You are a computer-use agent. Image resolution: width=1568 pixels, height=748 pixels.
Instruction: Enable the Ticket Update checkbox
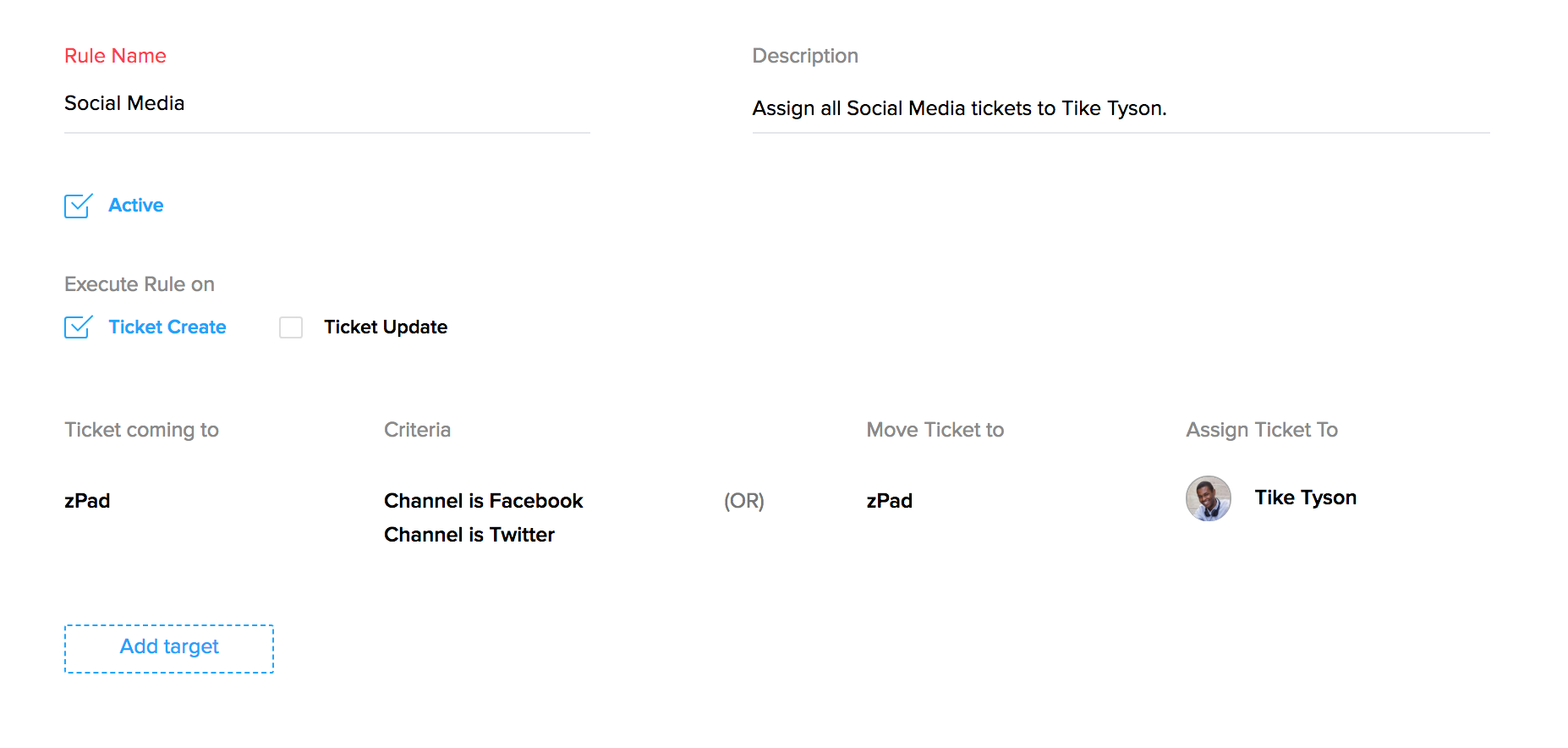coord(291,327)
